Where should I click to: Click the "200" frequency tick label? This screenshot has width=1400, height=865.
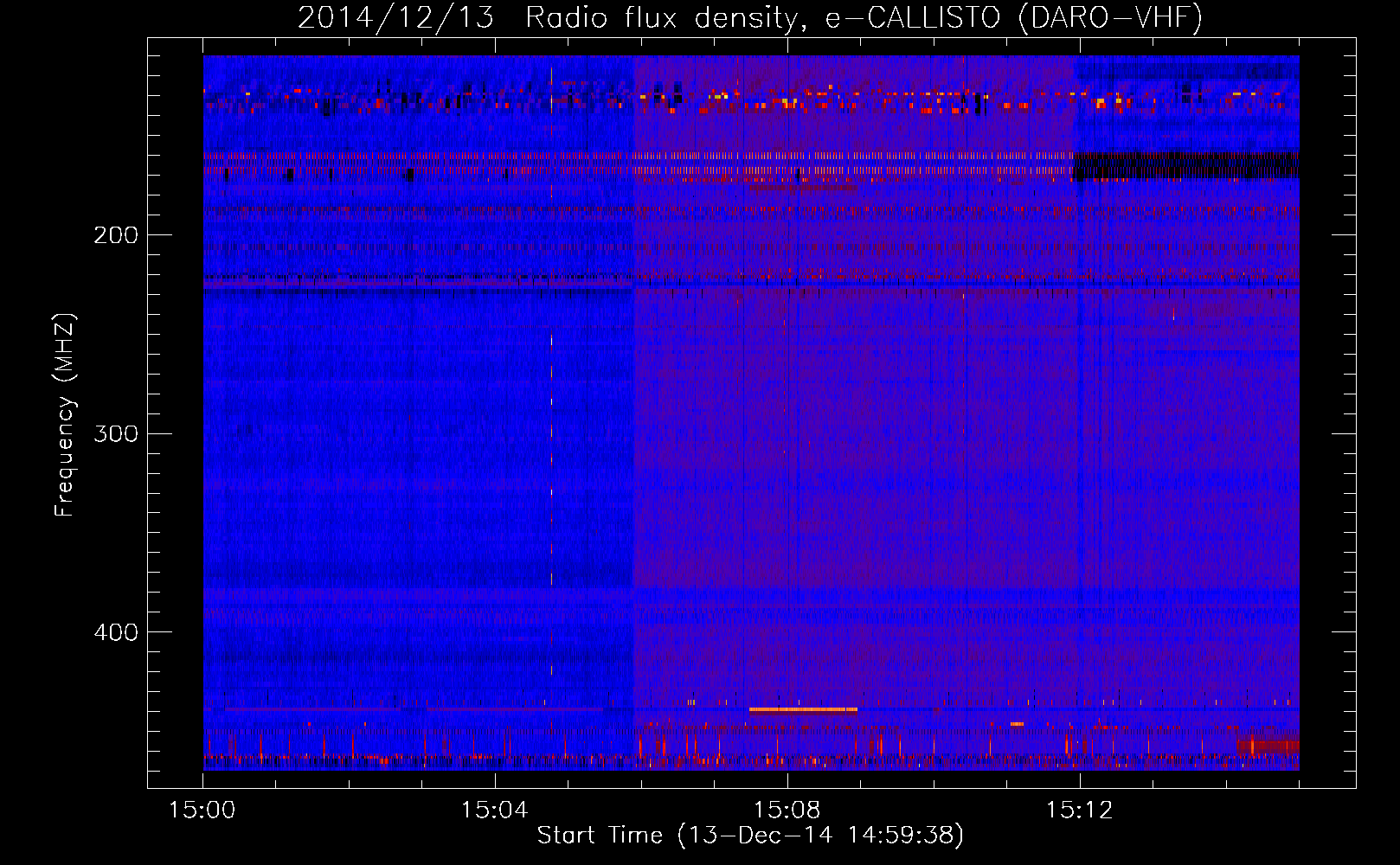click(116, 235)
